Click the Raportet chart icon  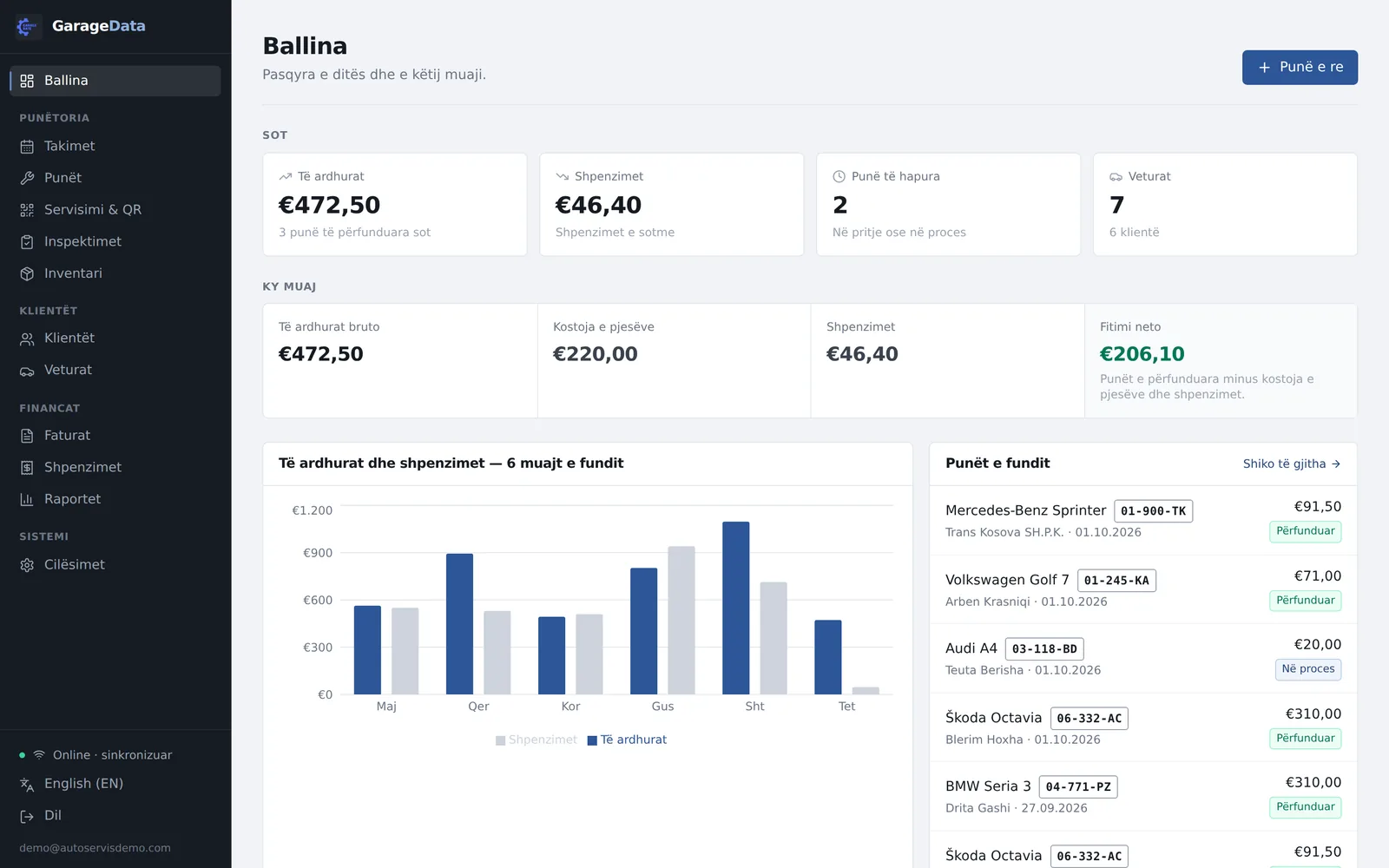[x=27, y=499]
